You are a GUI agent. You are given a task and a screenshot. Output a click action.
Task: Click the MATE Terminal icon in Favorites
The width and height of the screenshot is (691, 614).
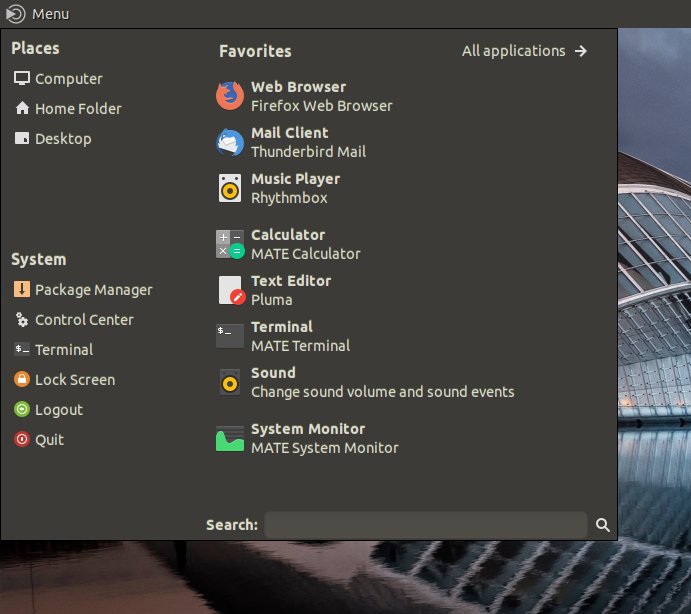coord(230,336)
